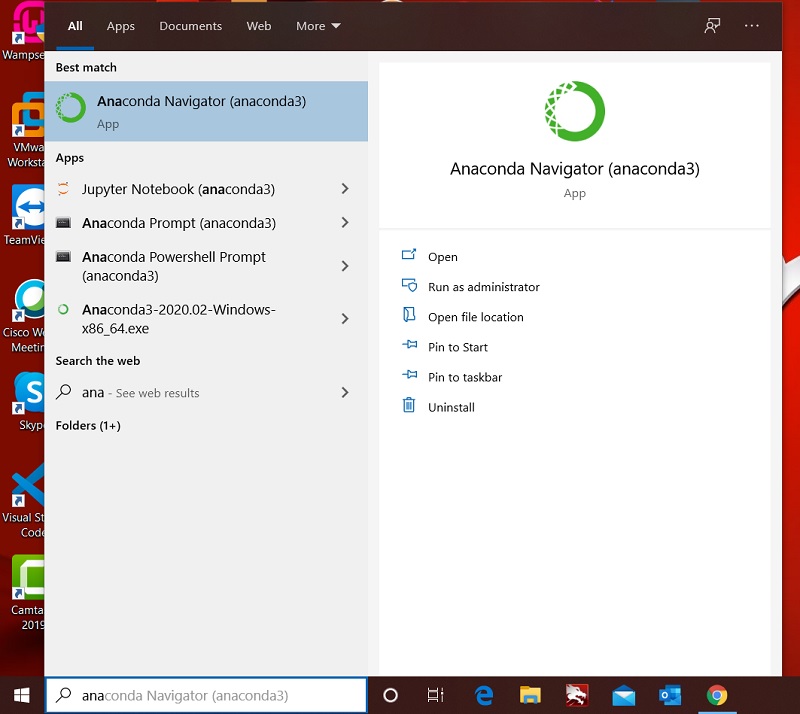The height and width of the screenshot is (714, 800).
Task: Choose Uninstall in the preview pane
Action: tap(451, 408)
